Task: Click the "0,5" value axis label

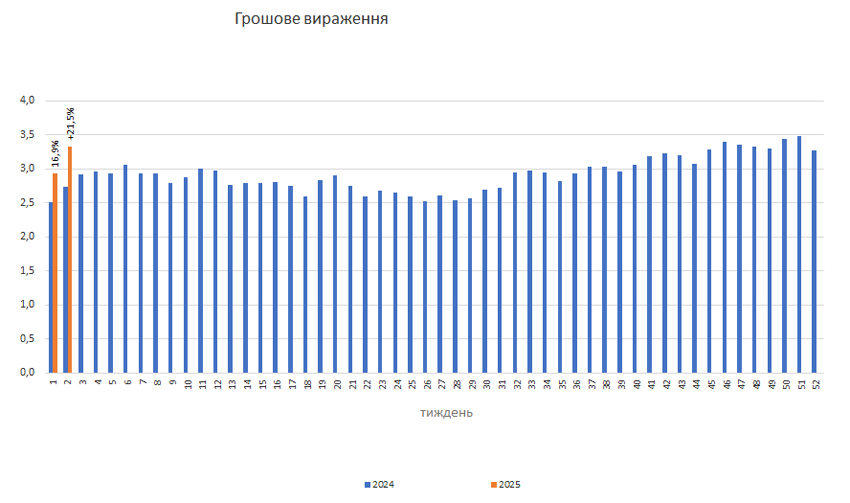Action: (27, 339)
